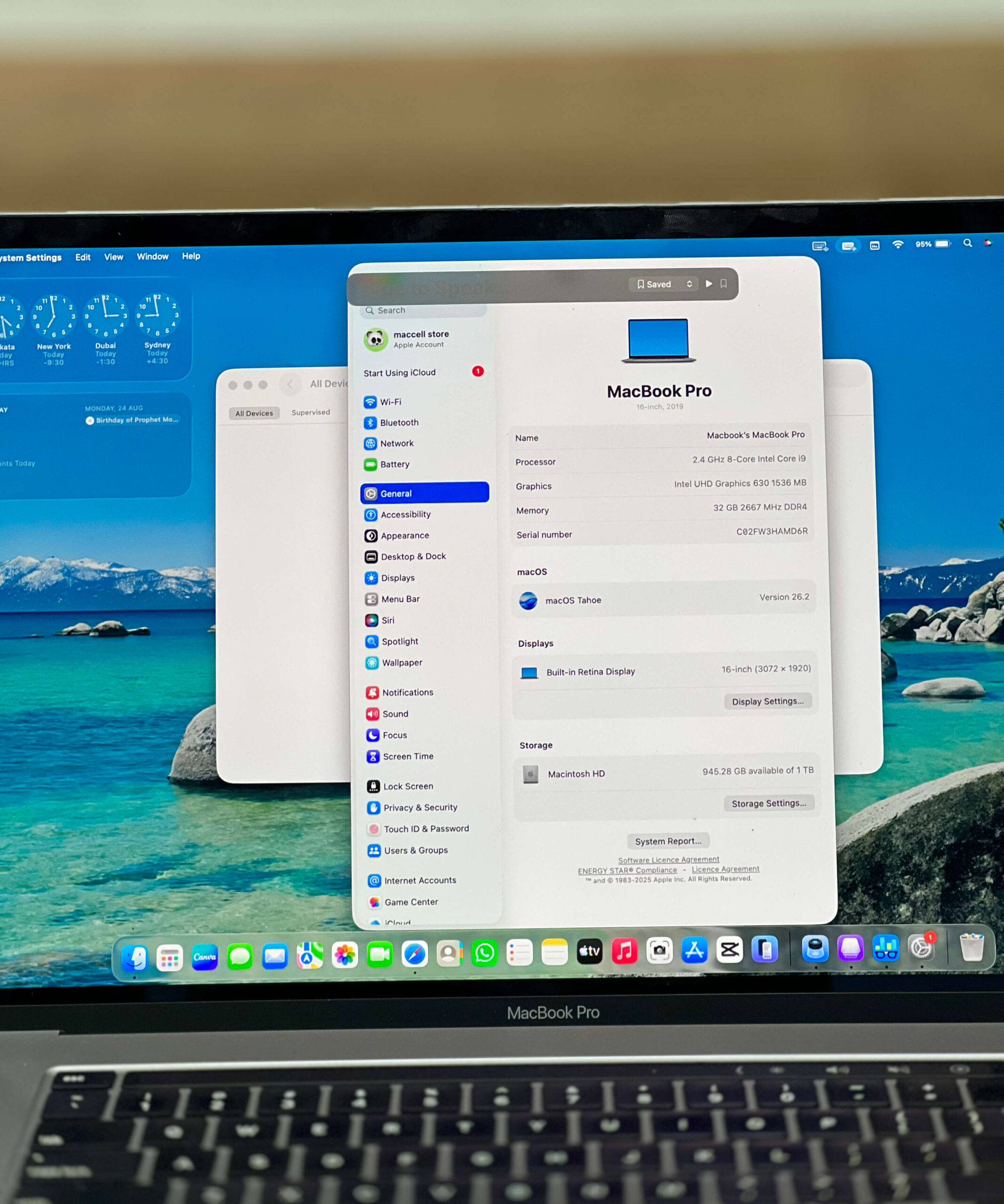This screenshot has width=1004, height=1204.
Task: Open FaceTime from the Dock
Action: pos(379,955)
